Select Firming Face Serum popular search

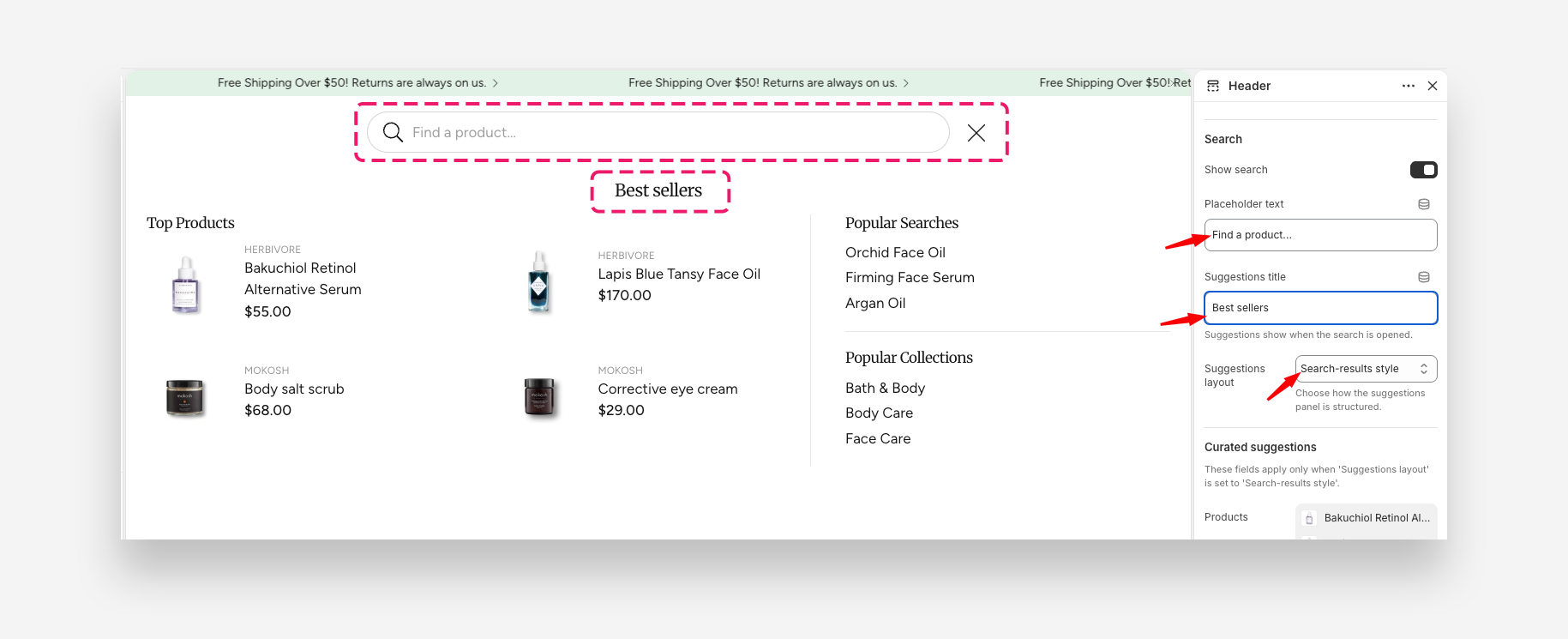pos(910,277)
